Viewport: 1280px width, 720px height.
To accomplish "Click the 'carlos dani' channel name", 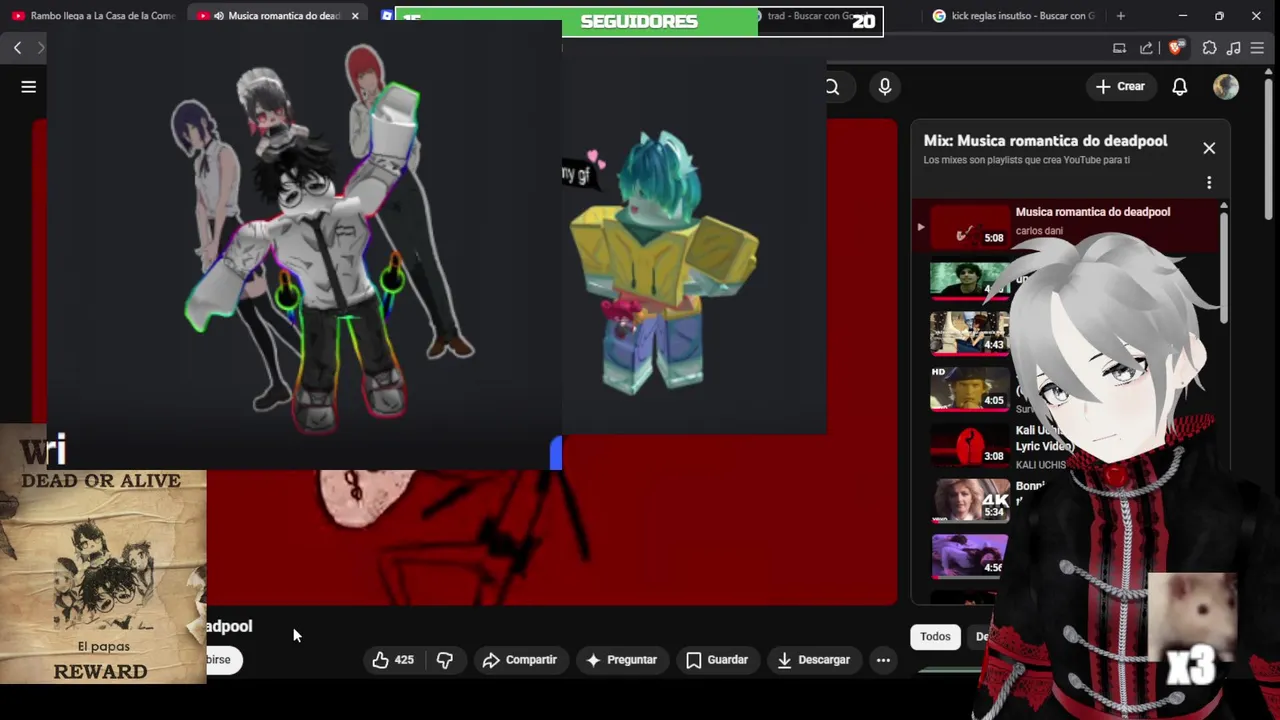I will tap(1039, 231).
